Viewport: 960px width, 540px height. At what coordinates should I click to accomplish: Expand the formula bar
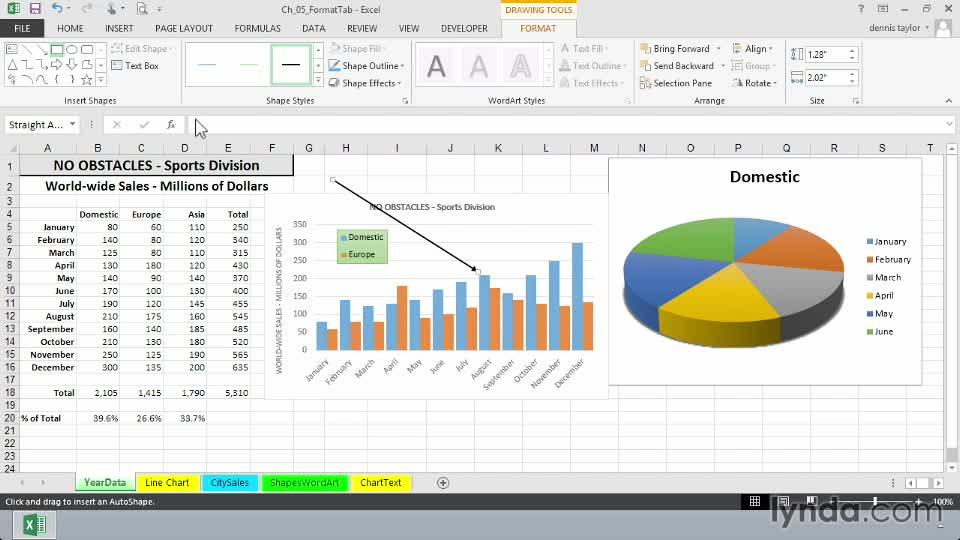click(x=950, y=124)
